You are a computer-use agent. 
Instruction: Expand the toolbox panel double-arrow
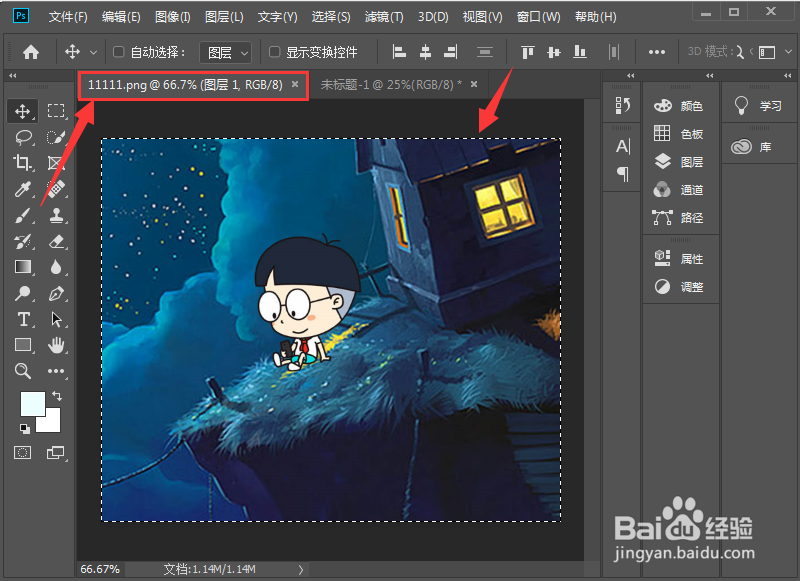[x=13, y=75]
